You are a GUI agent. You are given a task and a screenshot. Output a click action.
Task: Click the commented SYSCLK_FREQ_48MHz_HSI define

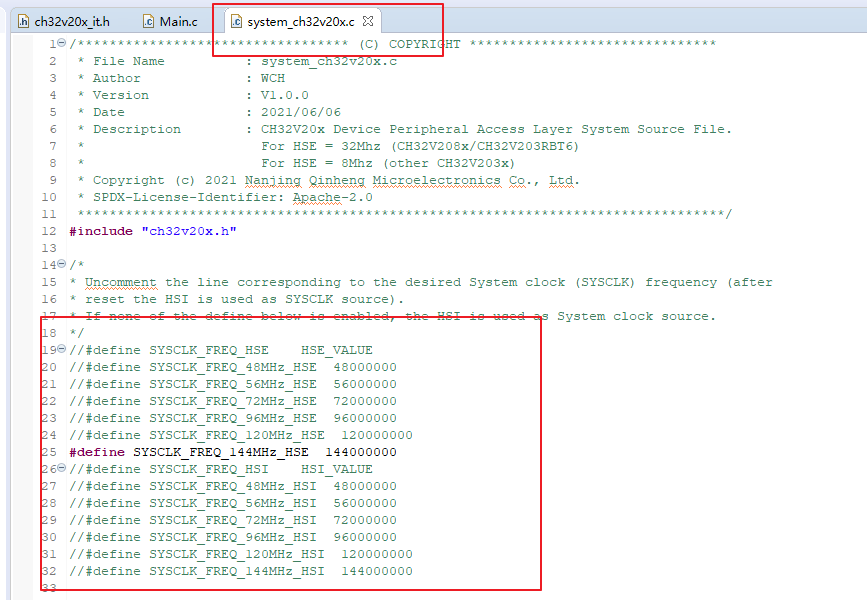coord(233,486)
